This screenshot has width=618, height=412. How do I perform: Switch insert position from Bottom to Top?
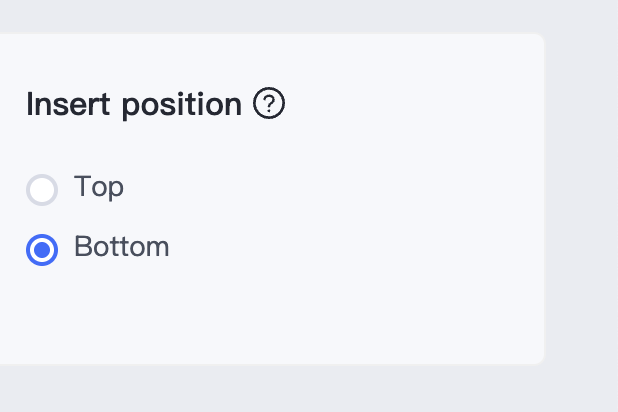[42, 190]
